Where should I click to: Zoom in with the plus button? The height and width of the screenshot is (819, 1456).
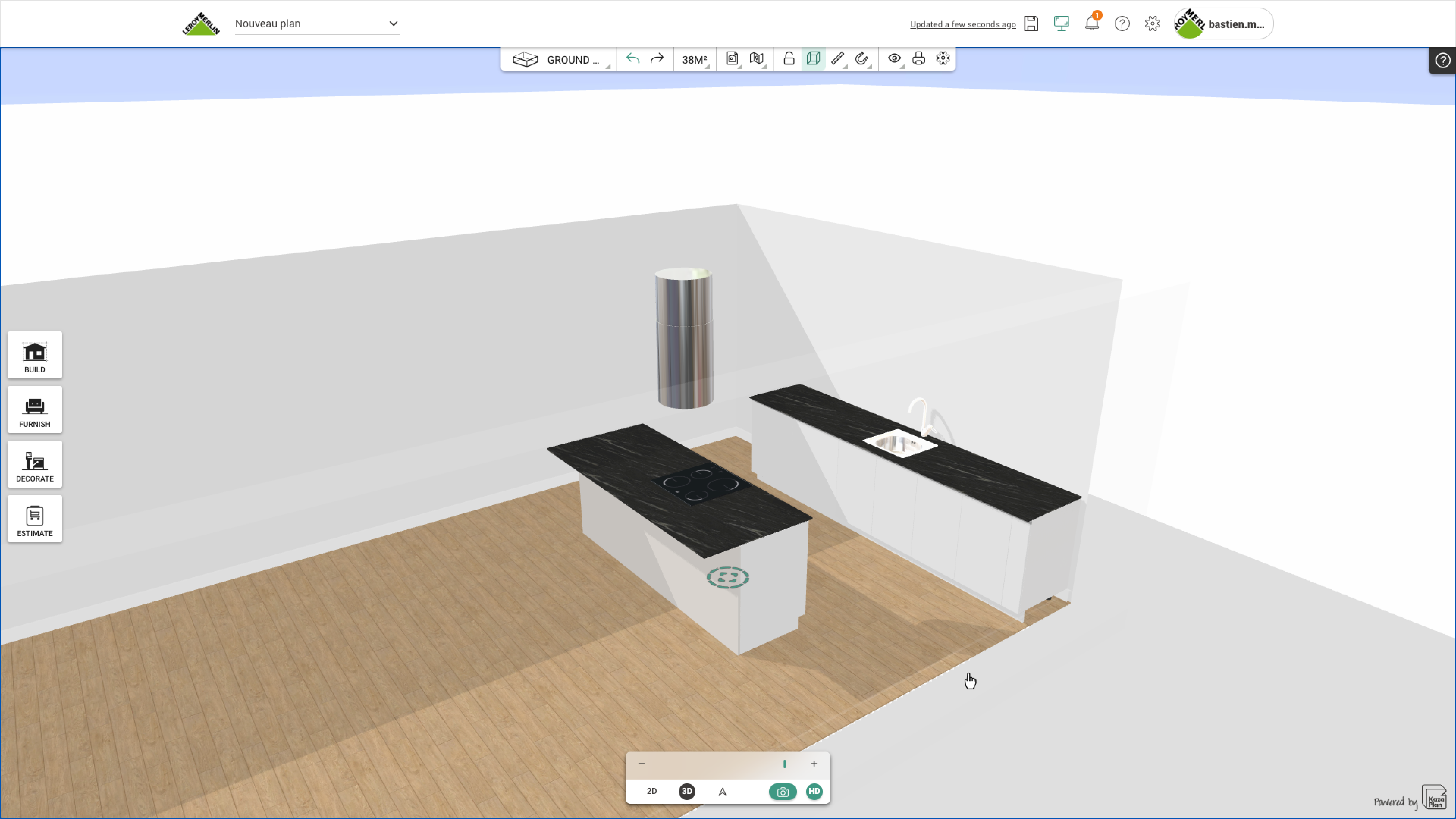click(x=814, y=764)
